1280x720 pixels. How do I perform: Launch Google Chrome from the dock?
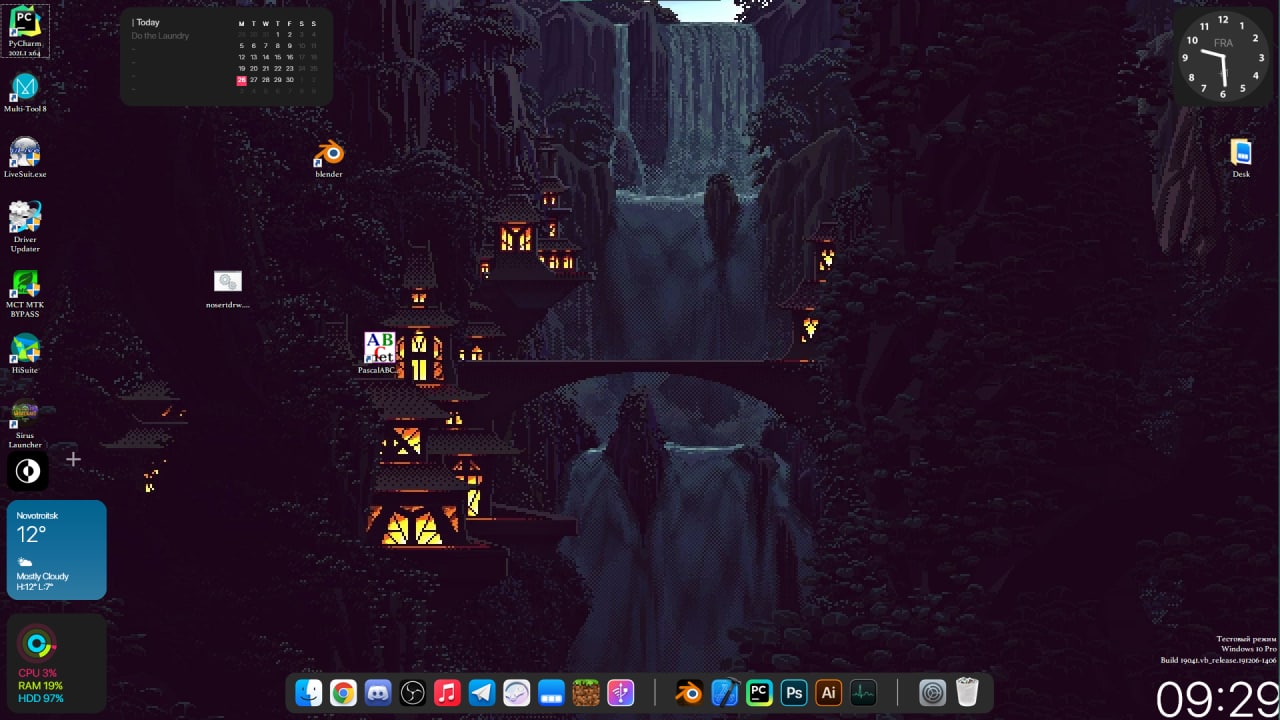click(343, 693)
